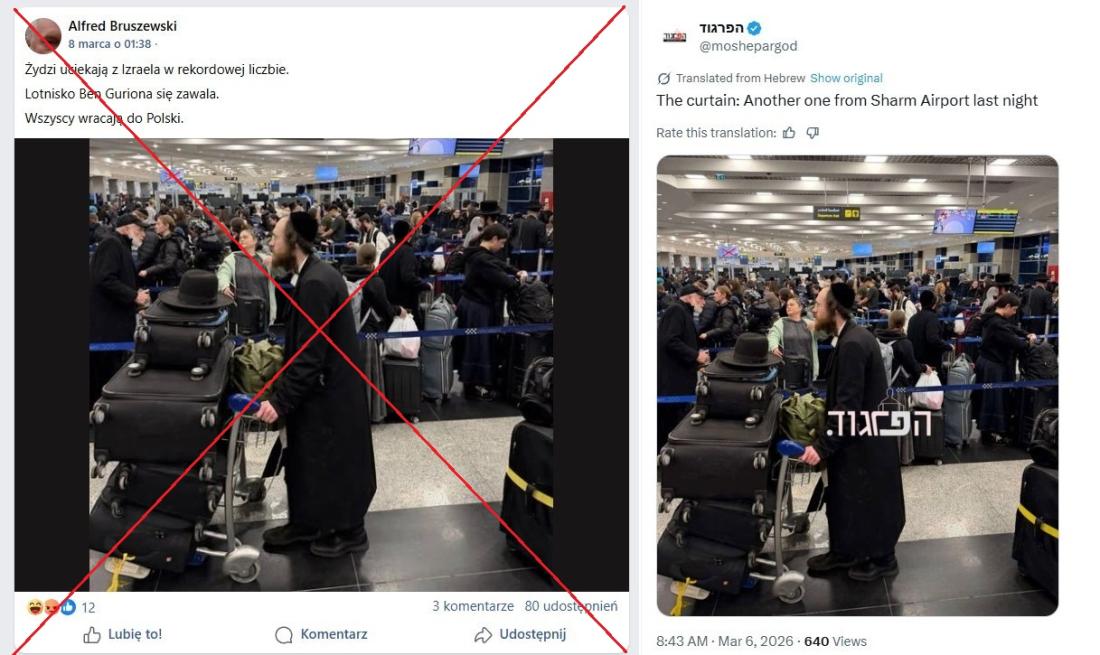Click Alfred Bruszewski's profile avatar
The image size is (1100, 655).
coord(43,36)
